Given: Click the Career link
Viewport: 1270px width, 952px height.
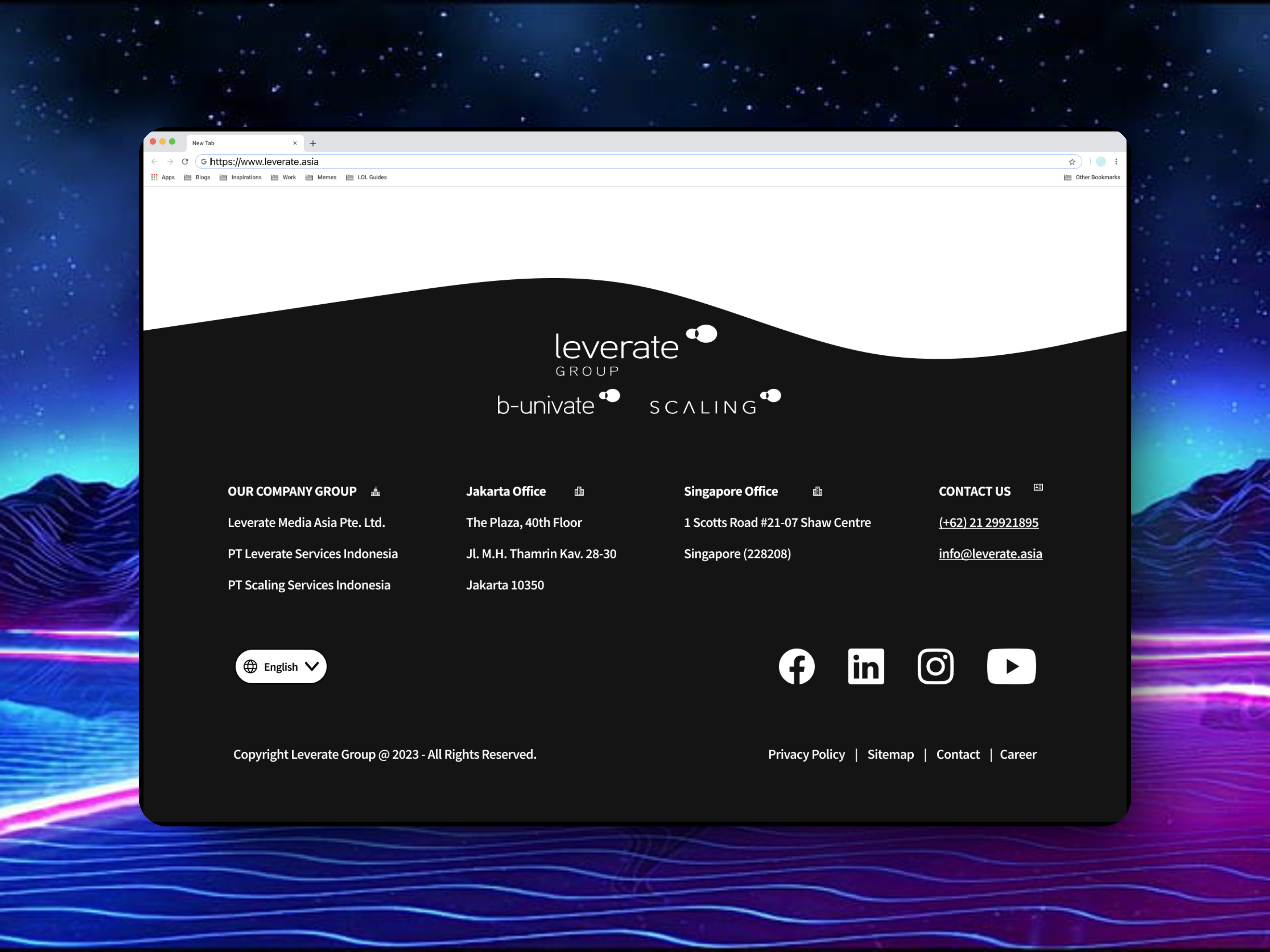Looking at the screenshot, I should 1019,754.
